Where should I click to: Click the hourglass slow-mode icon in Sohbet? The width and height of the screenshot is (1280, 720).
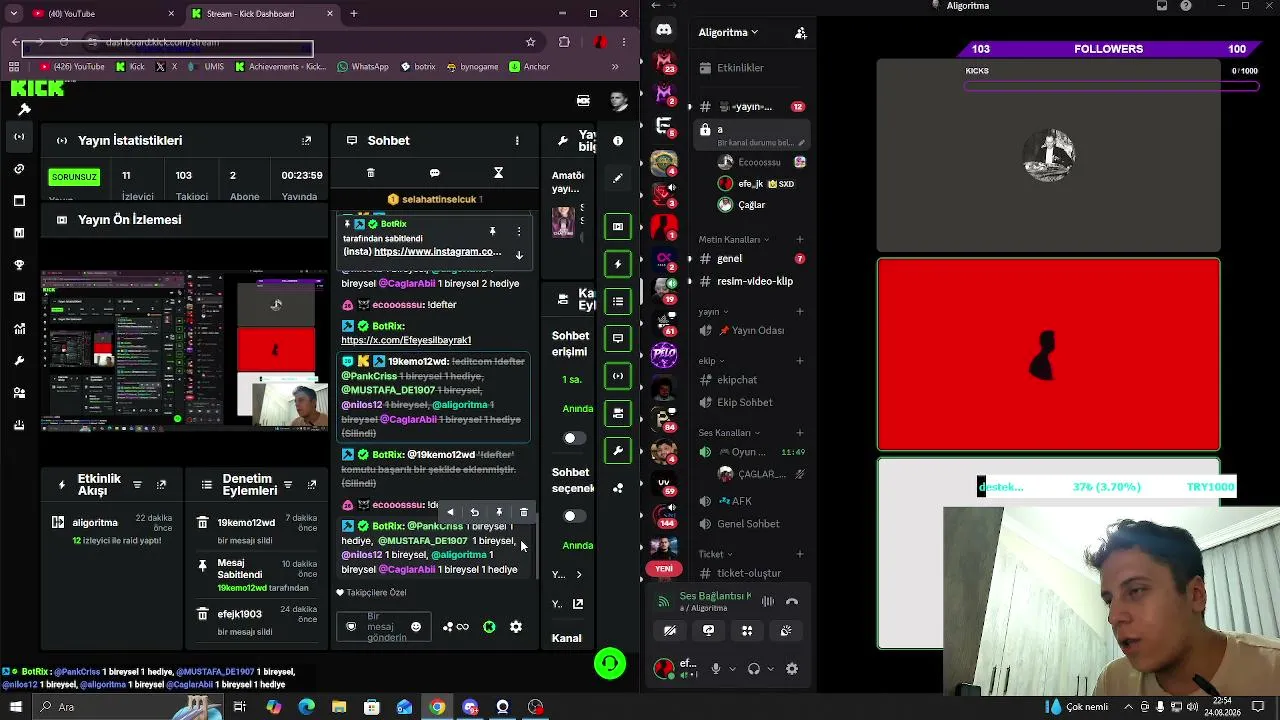coord(498,173)
